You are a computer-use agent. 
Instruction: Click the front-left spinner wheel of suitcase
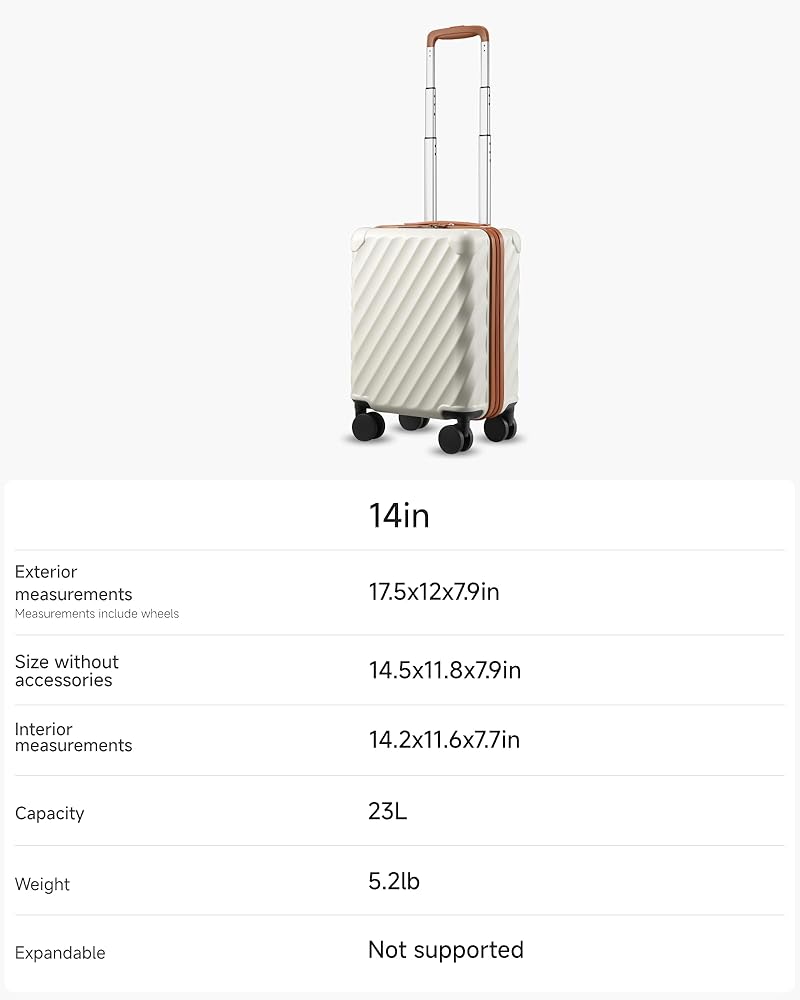click(x=368, y=426)
